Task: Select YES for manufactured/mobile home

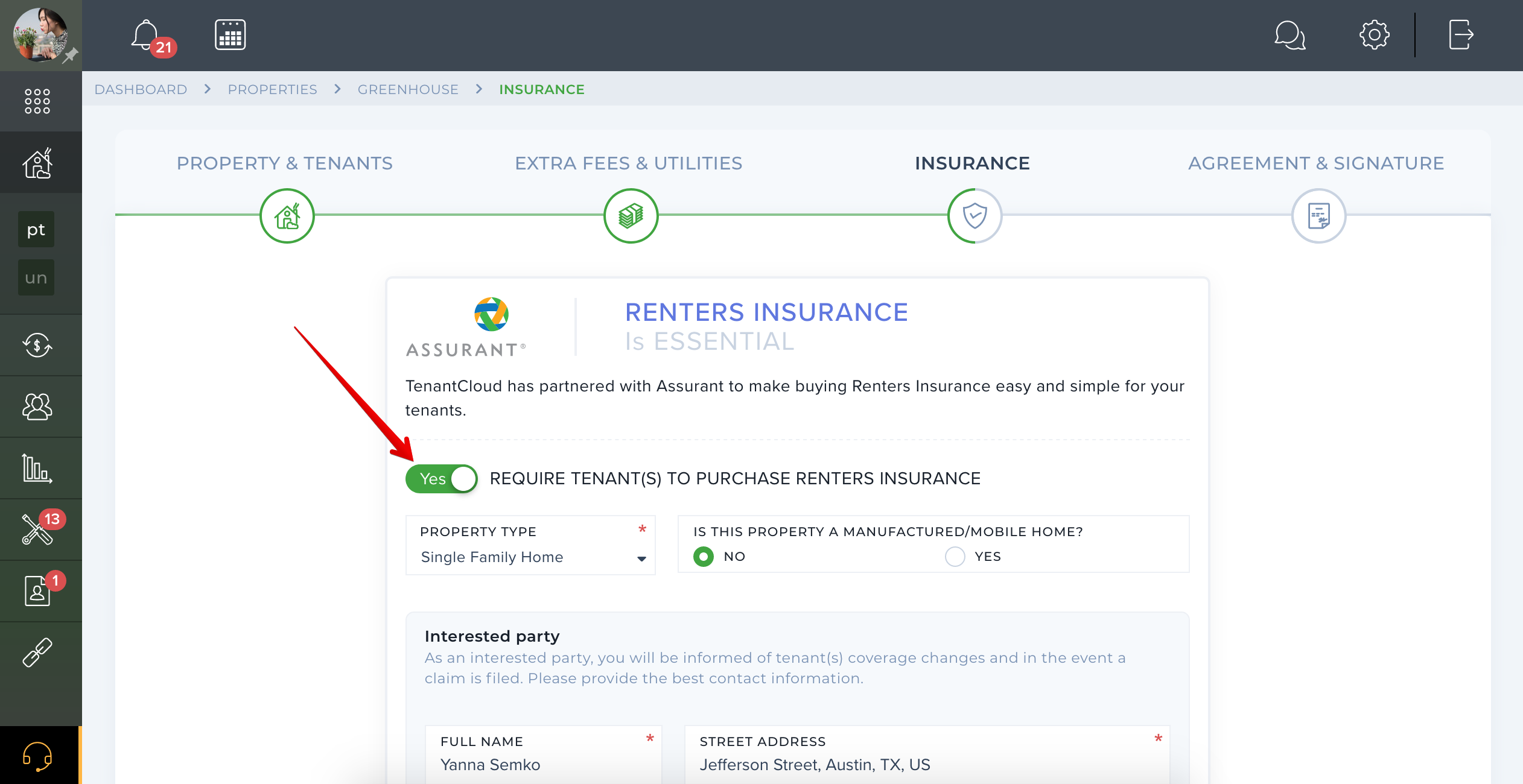Action: point(955,557)
